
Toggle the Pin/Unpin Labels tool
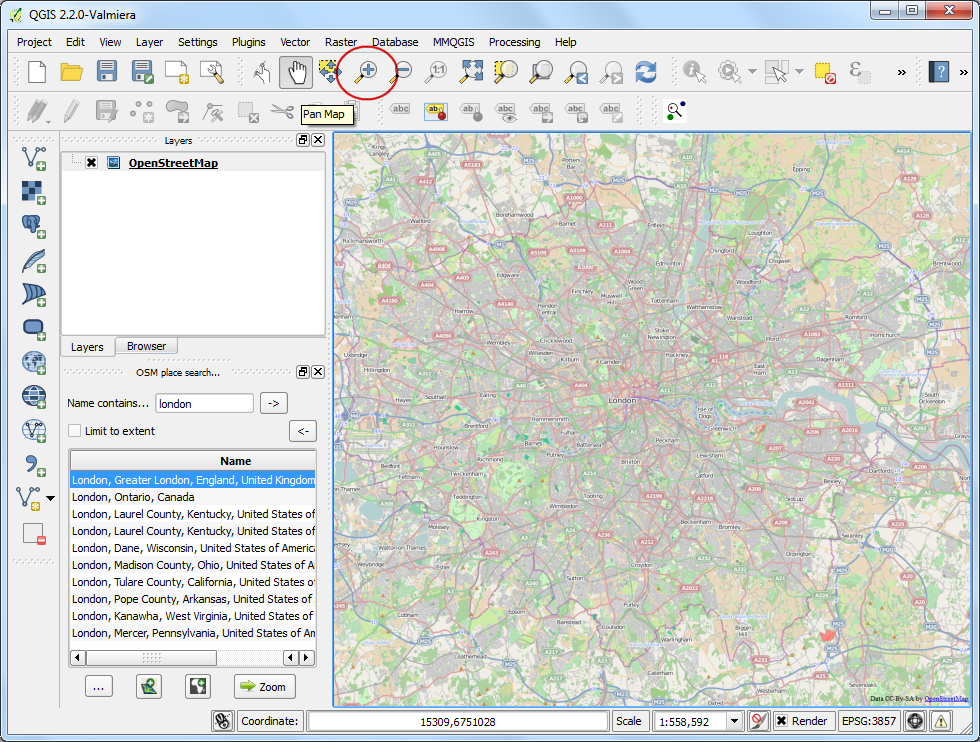click(x=471, y=112)
